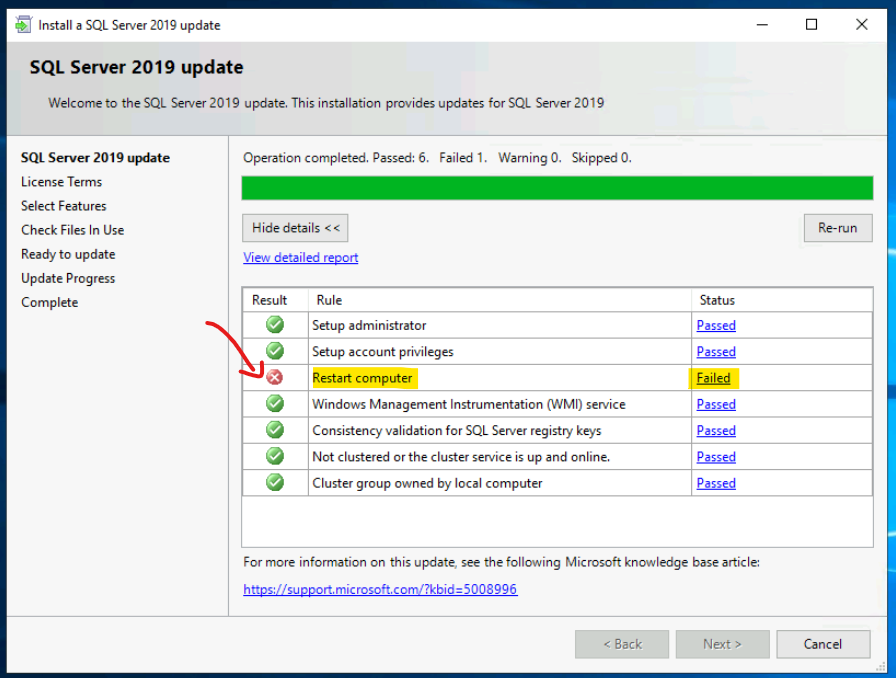The height and width of the screenshot is (678, 896).
Task: Select SQL Server 2019 update step in sidebar
Action: [x=95, y=158]
